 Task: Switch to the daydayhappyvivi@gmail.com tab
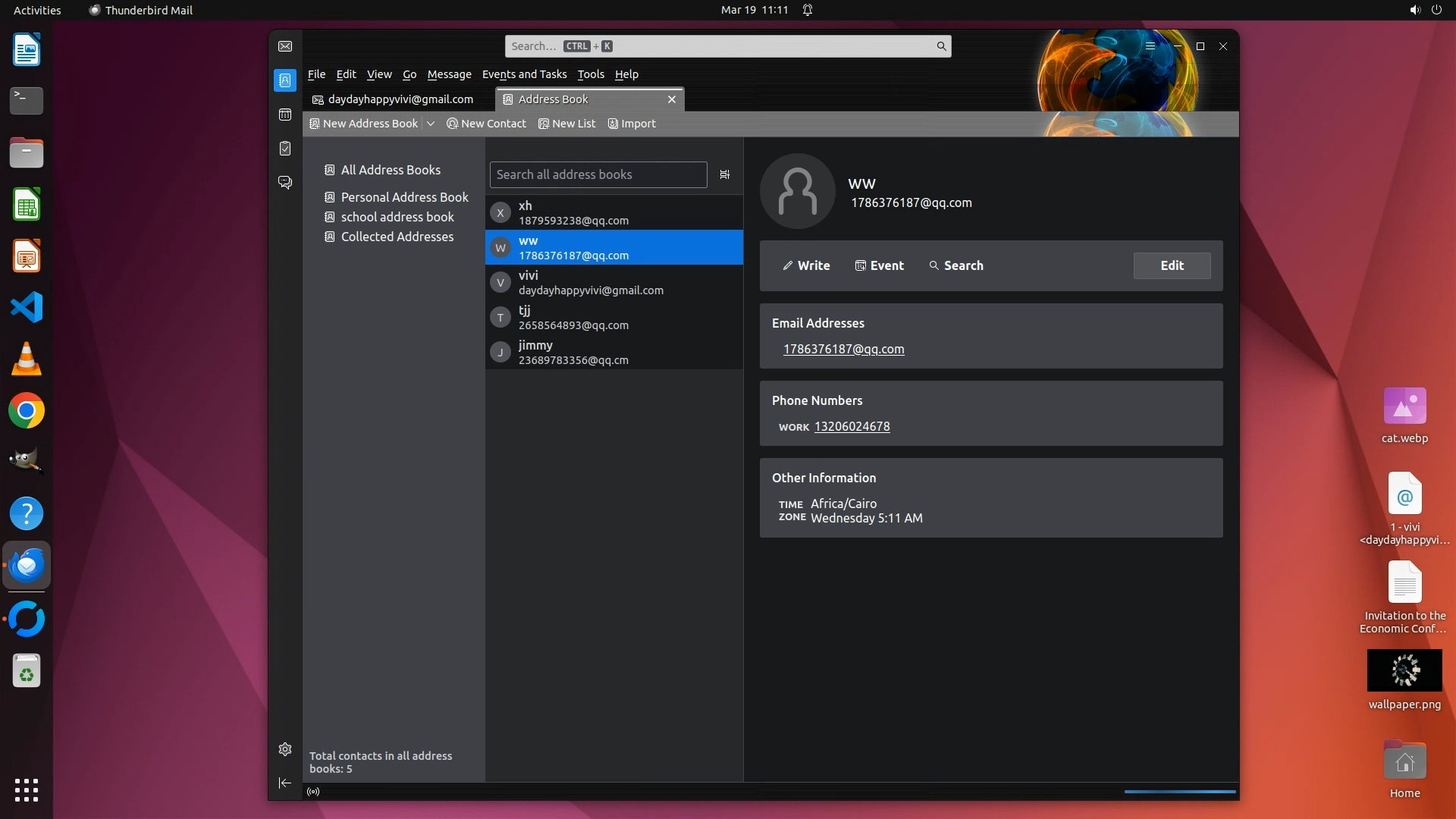(x=400, y=99)
